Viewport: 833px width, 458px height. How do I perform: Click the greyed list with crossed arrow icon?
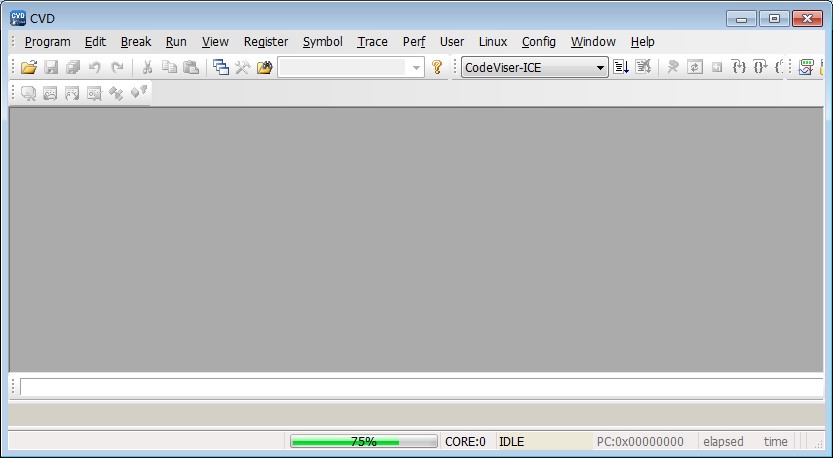click(643, 67)
